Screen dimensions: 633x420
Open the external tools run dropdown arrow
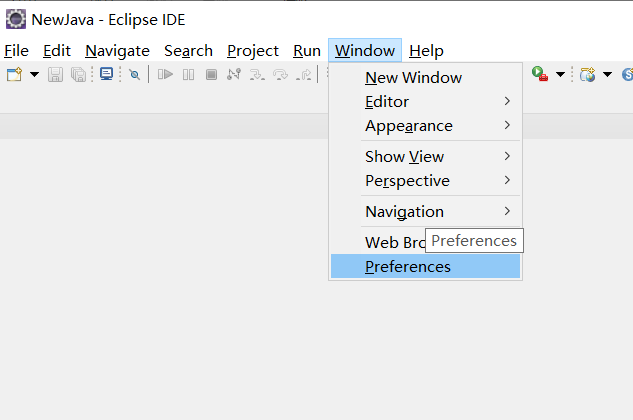tap(560, 74)
